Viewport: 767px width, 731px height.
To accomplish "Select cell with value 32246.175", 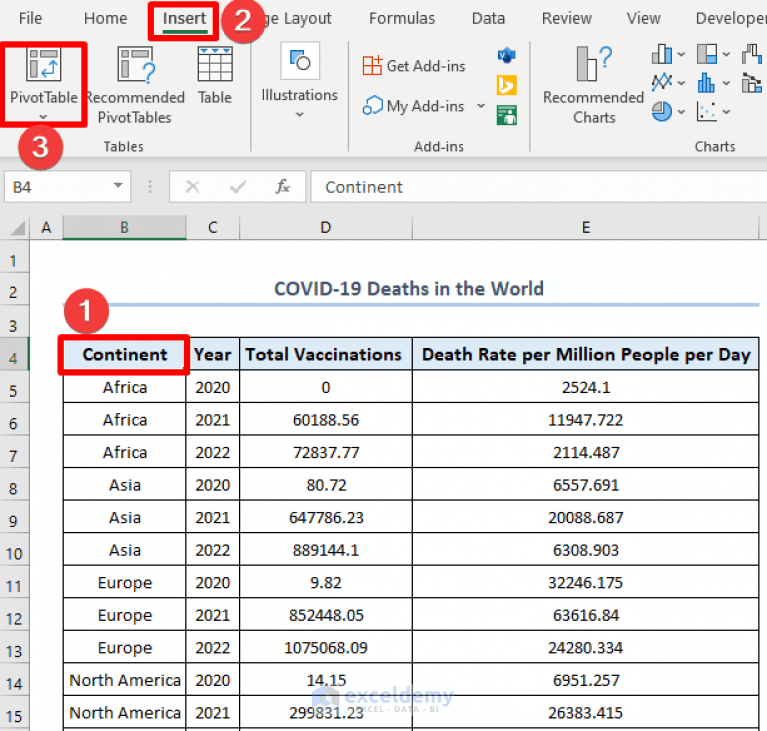I will 586,582.
